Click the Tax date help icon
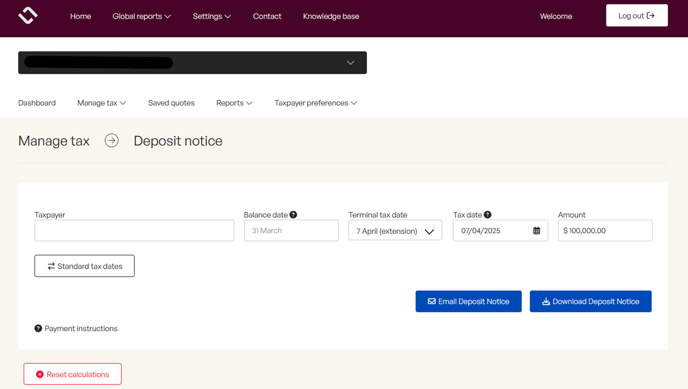688x389 pixels. [x=487, y=214]
